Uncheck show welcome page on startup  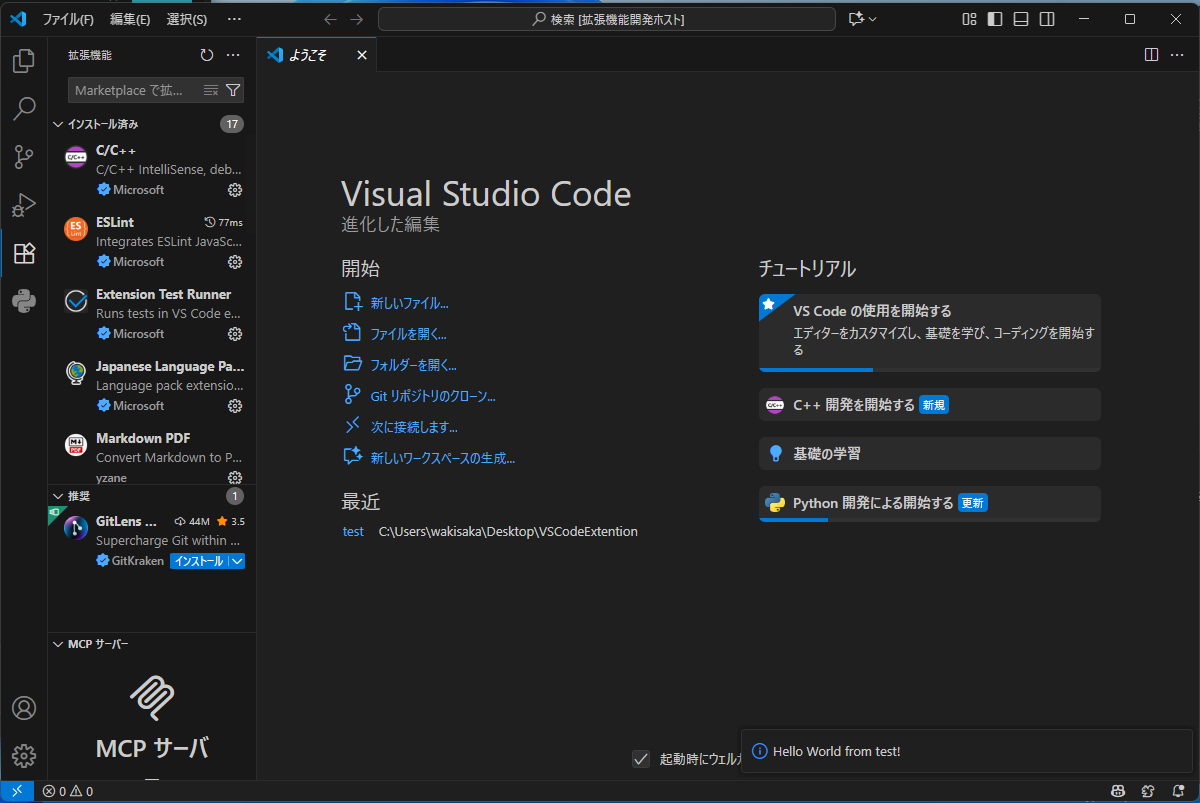(x=642, y=759)
